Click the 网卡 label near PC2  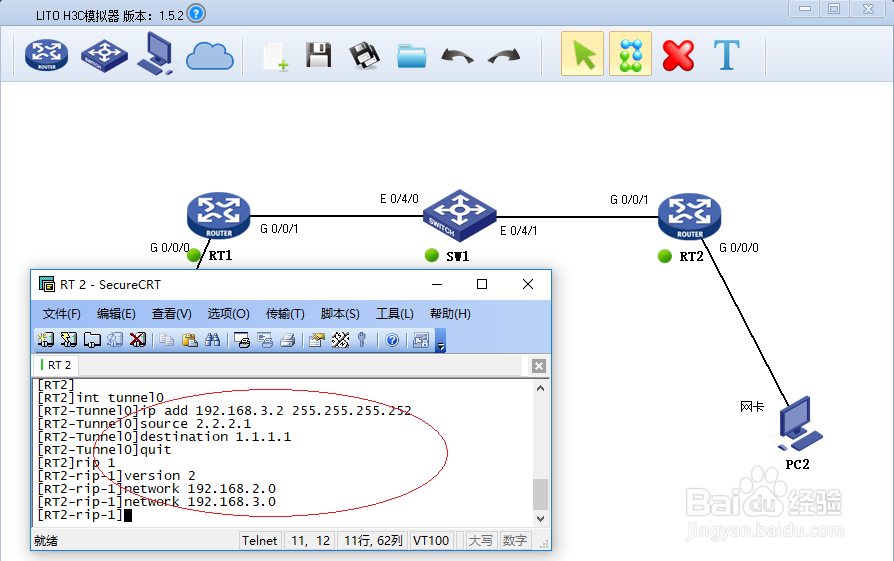[751, 406]
